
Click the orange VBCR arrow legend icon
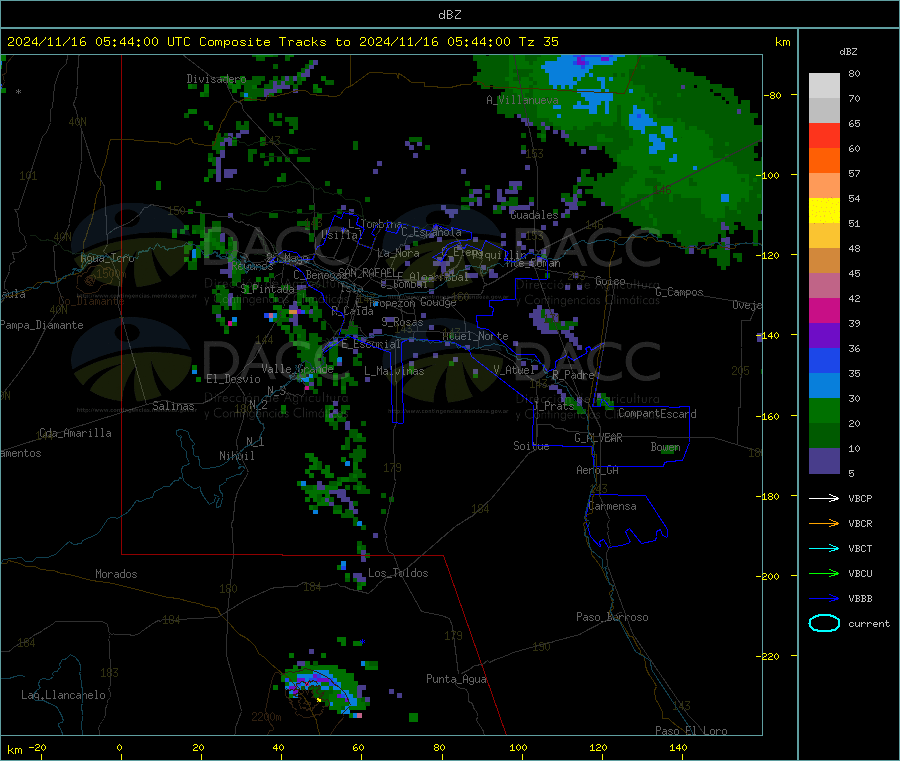coord(824,523)
